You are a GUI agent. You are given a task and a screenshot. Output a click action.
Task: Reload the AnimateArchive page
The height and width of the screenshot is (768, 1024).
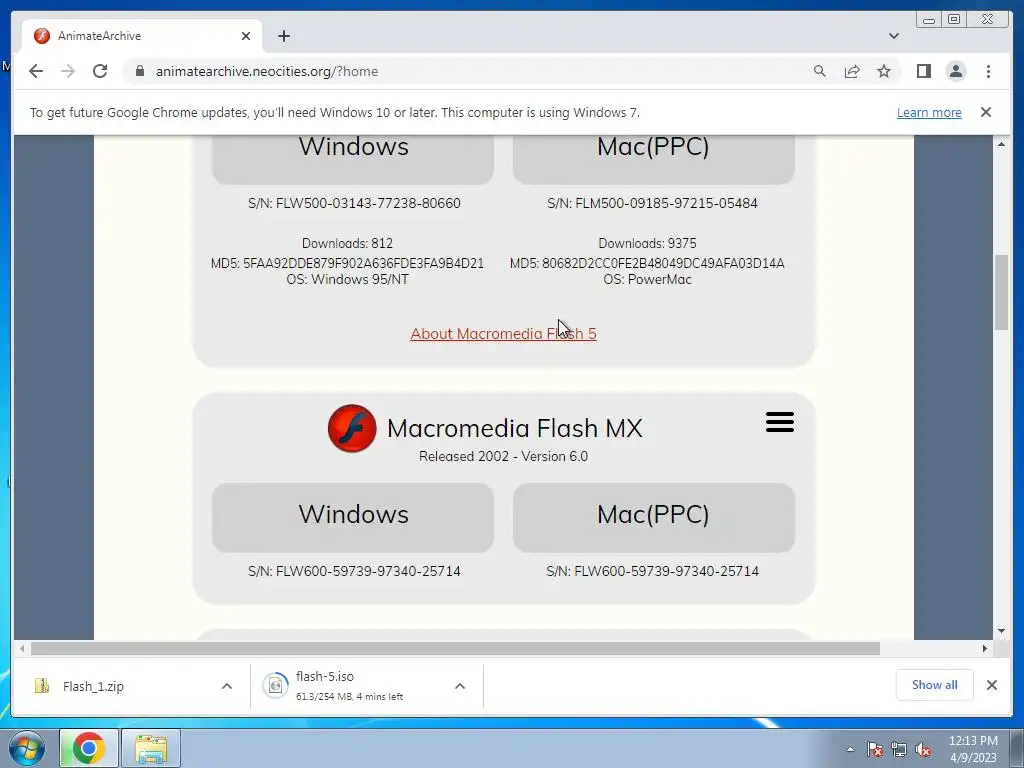(100, 71)
